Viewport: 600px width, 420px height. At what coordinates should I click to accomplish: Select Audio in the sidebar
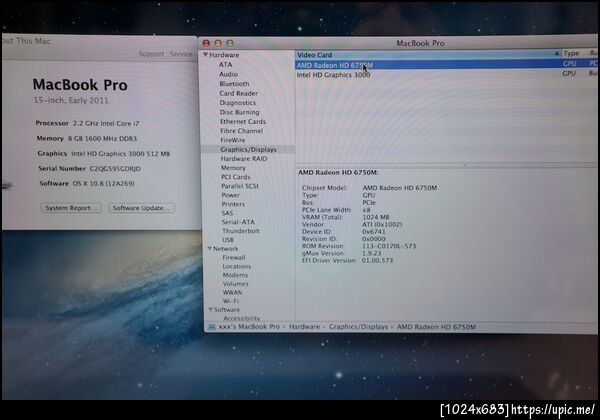click(x=228, y=74)
